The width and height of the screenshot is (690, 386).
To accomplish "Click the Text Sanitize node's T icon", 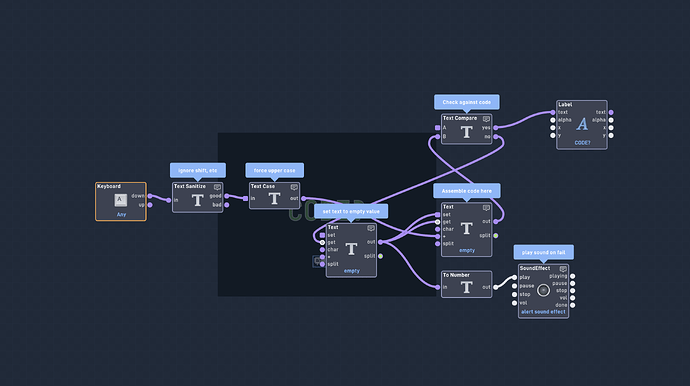I will click(198, 201).
